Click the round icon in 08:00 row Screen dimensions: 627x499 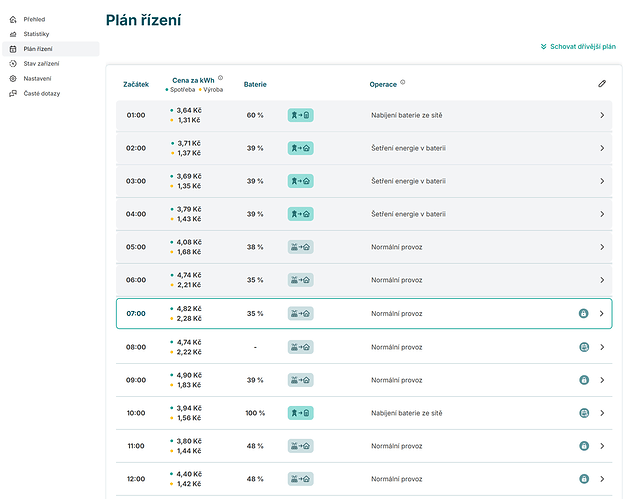point(583,347)
